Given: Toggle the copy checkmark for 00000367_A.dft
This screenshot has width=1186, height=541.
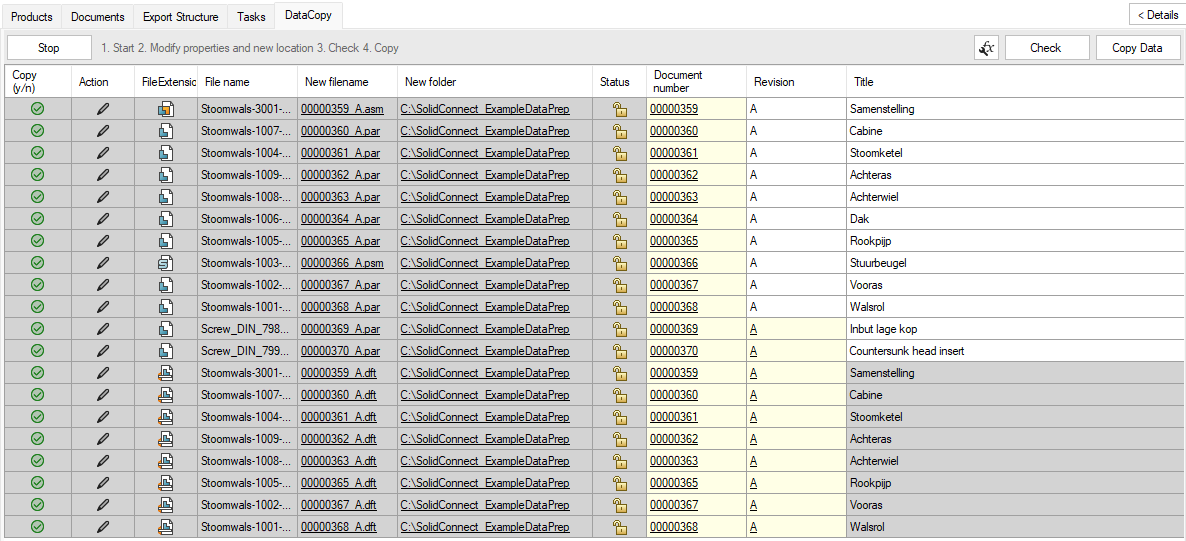Looking at the screenshot, I should point(37,505).
